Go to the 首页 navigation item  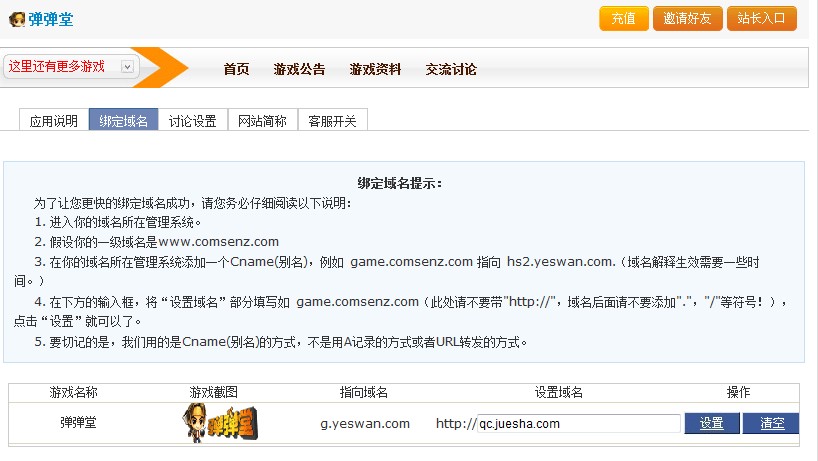click(x=236, y=69)
